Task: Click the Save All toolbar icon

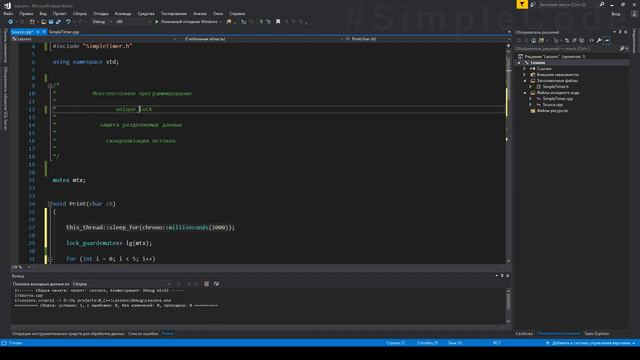Action: click(x=58, y=22)
